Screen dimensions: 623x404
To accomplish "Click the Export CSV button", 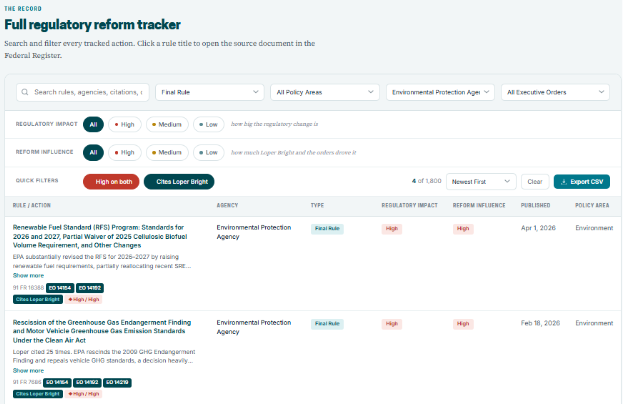I will pos(582,182).
